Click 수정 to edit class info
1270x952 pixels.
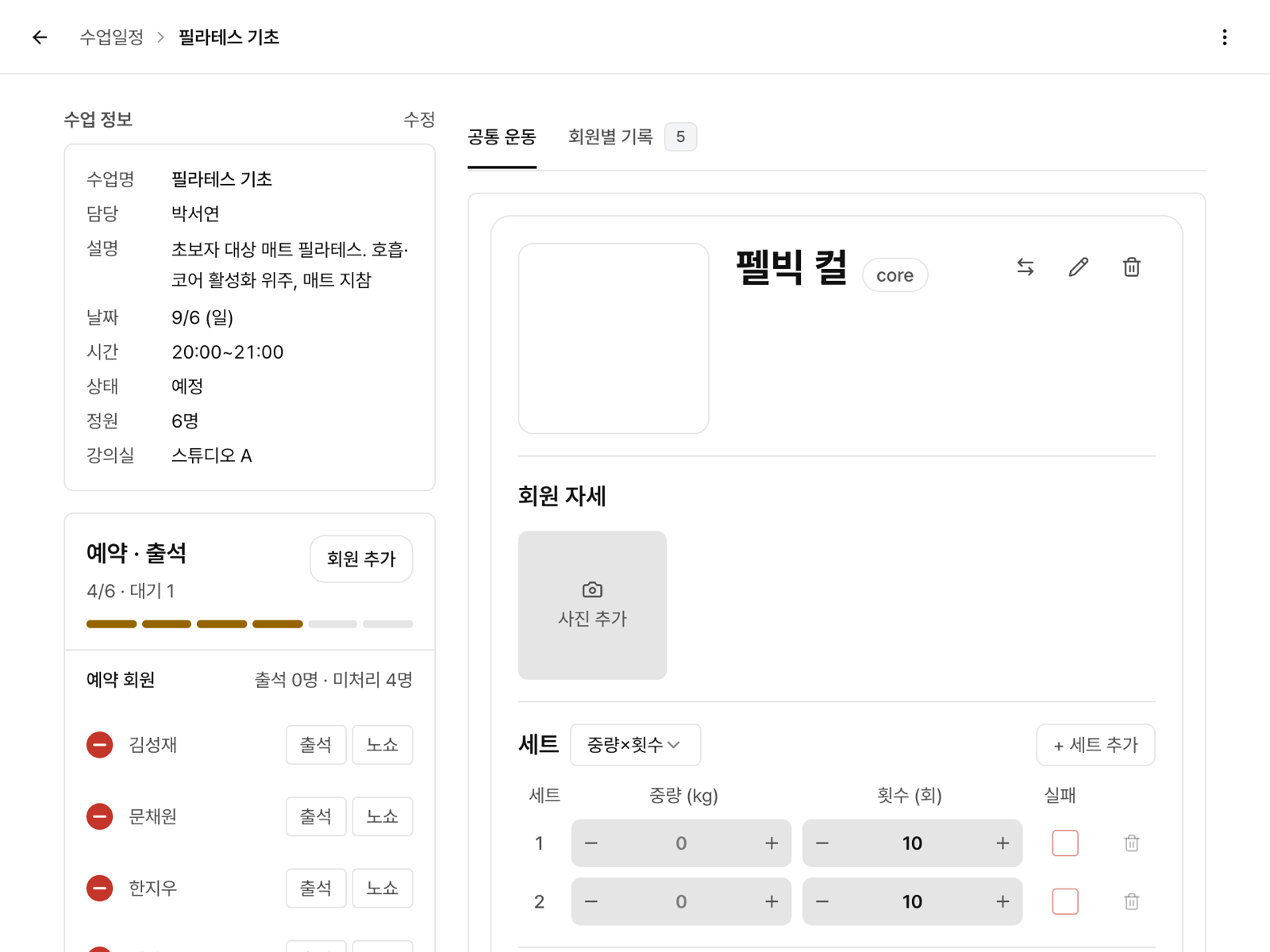pos(419,119)
